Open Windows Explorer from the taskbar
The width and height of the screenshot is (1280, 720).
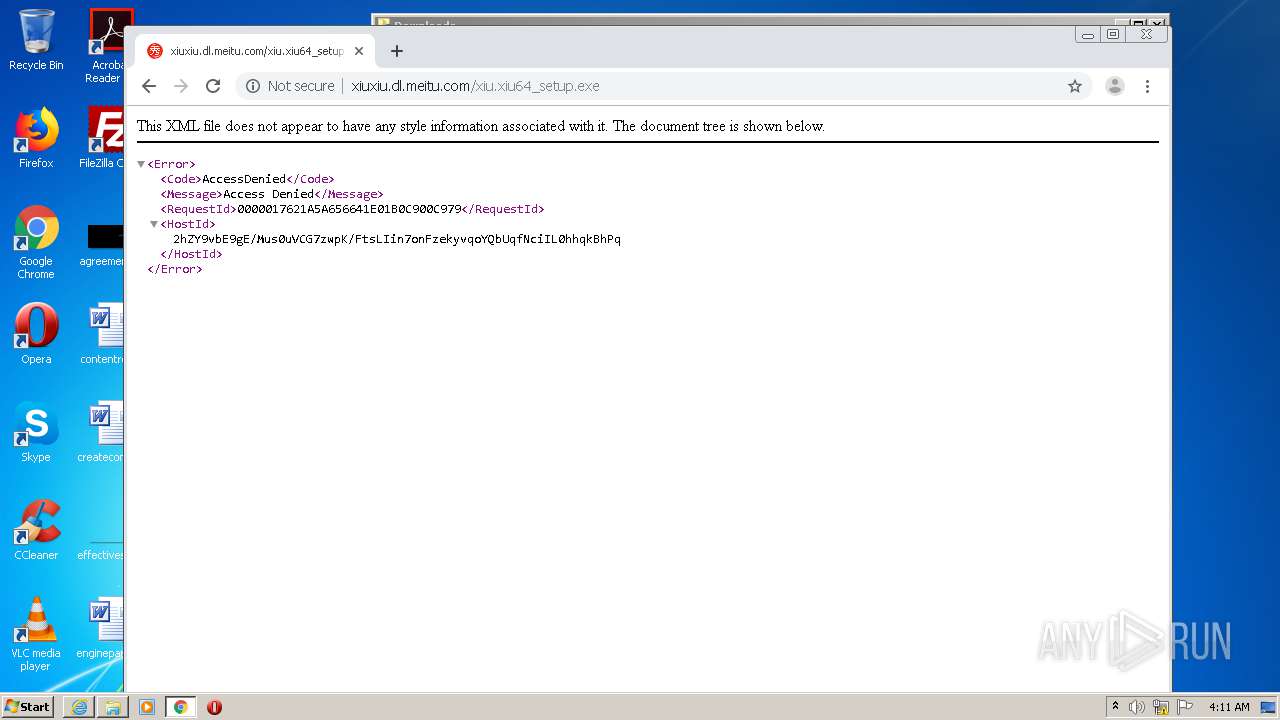tap(113, 707)
